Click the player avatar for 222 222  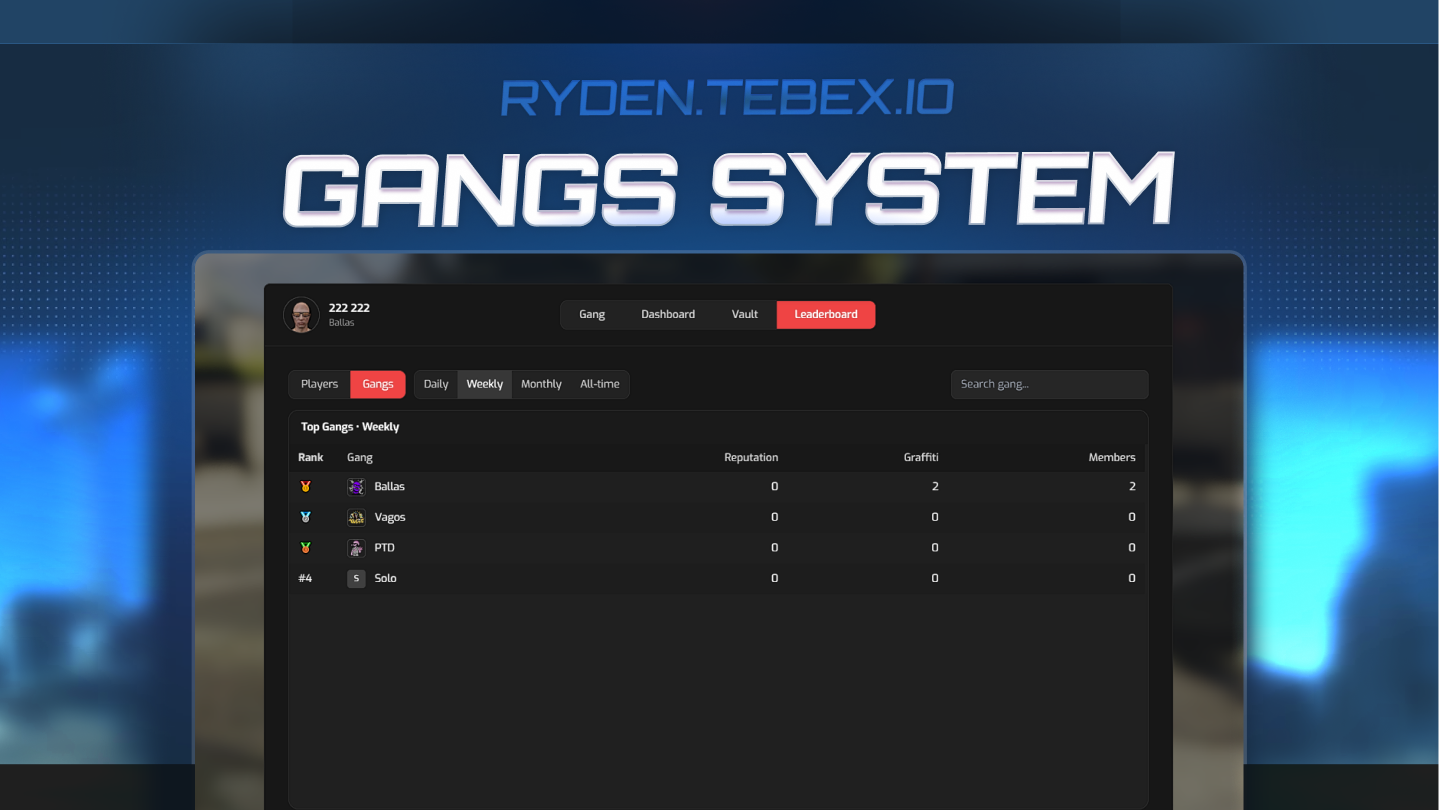pyautogui.click(x=301, y=315)
